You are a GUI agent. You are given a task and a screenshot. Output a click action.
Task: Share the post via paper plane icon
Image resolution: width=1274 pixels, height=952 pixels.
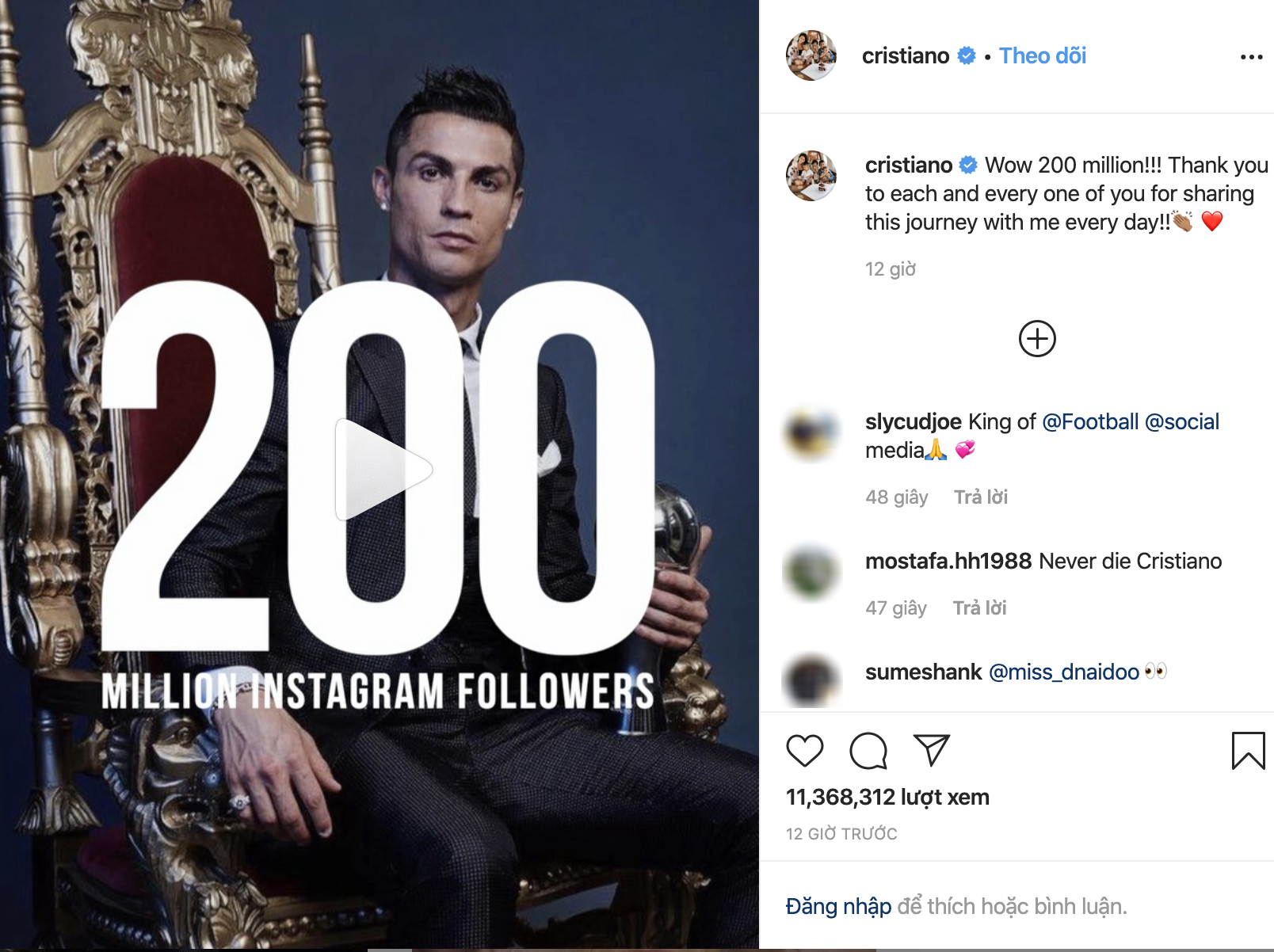click(931, 750)
